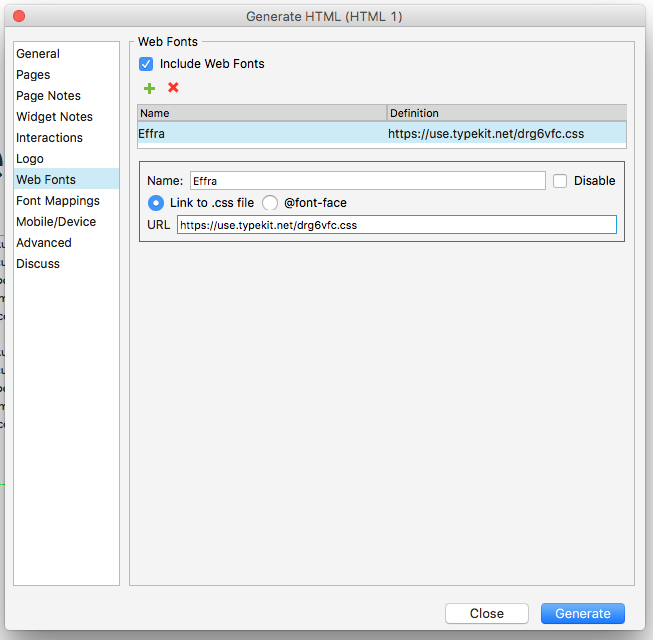The height and width of the screenshot is (640, 653).
Task: Go to Mobile/Device settings
Action: pos(56,222)
